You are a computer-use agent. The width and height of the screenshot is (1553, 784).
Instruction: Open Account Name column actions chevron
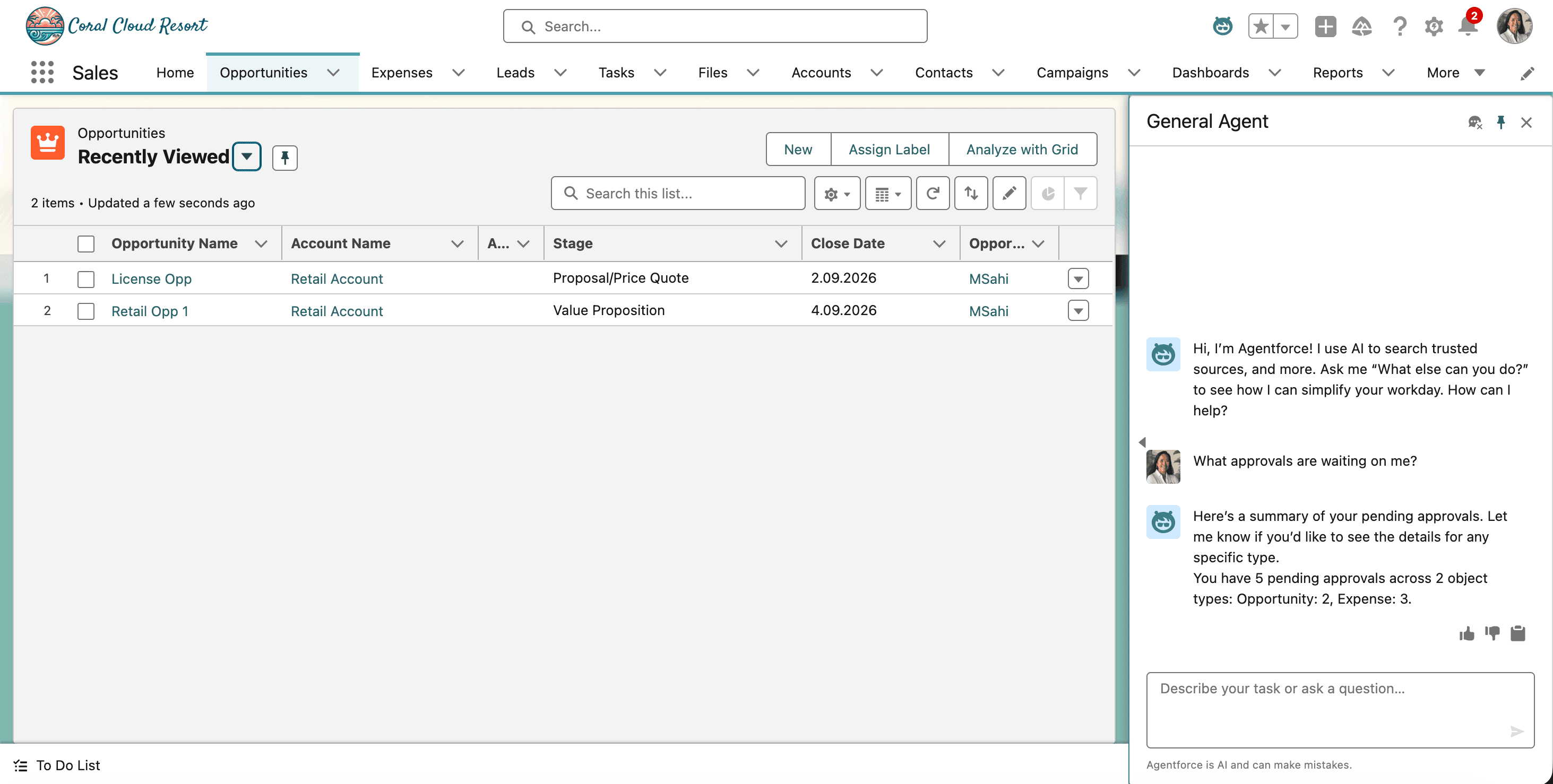pyautogui.click(x=457, y=243)
